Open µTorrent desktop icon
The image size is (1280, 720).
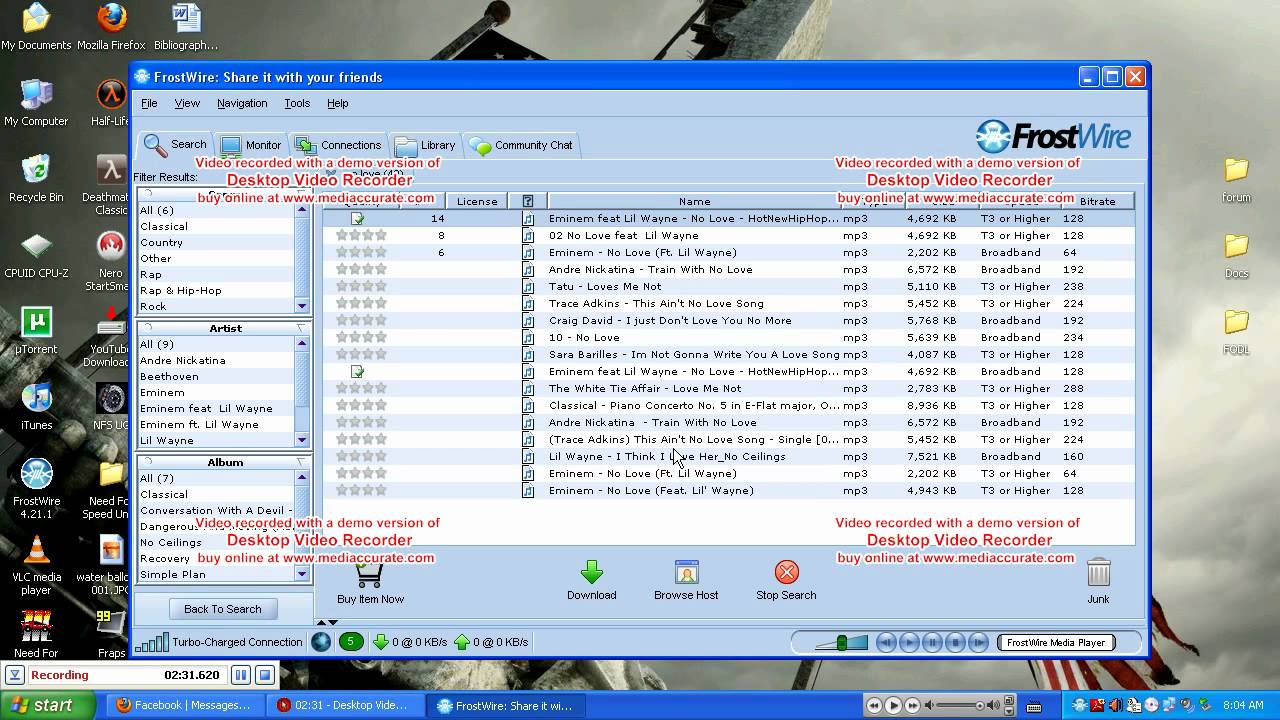(x=37, y=322)
